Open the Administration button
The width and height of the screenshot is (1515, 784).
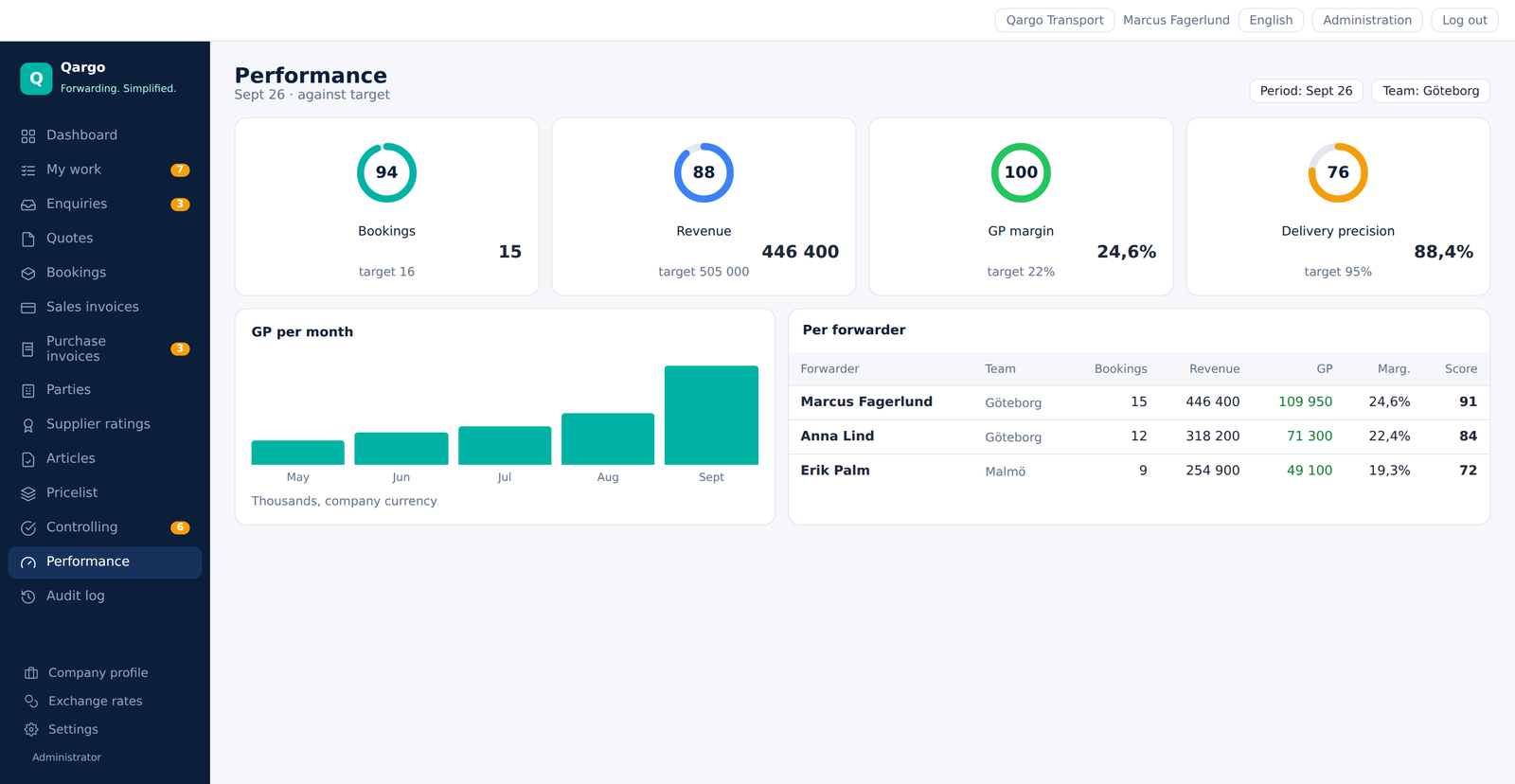(1367, 20)
